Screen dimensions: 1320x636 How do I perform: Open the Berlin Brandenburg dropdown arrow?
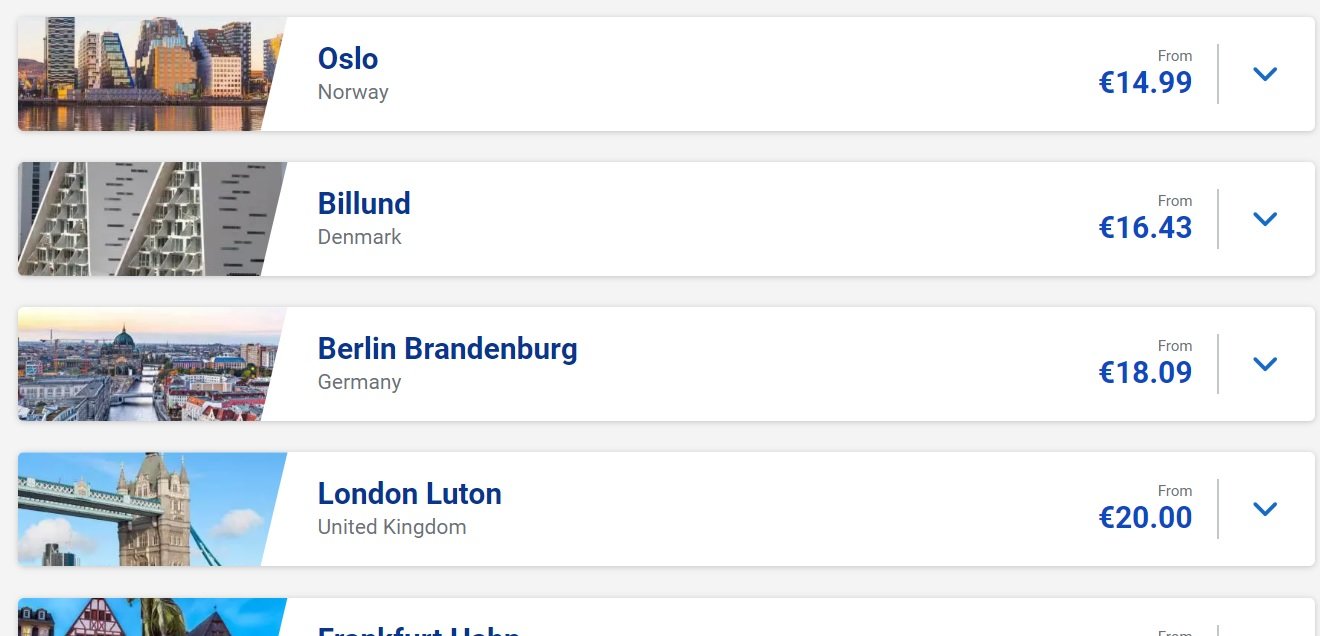(1265, 364)
